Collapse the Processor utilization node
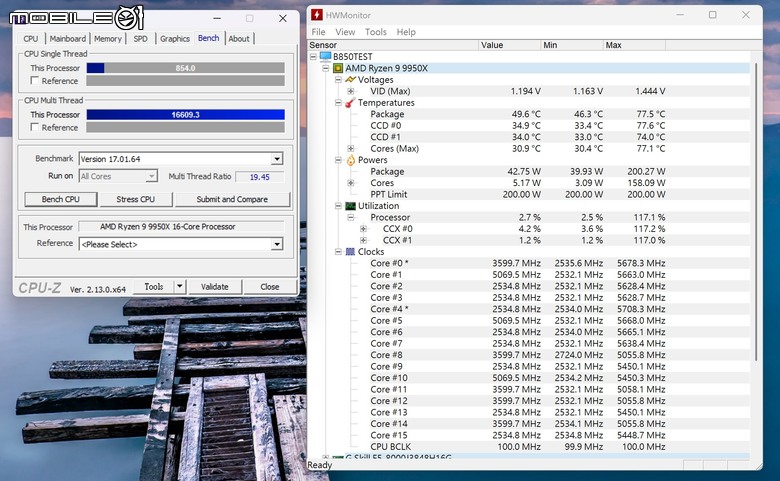The height and width of the screenshot is (481, 780). tap(351, 217)
